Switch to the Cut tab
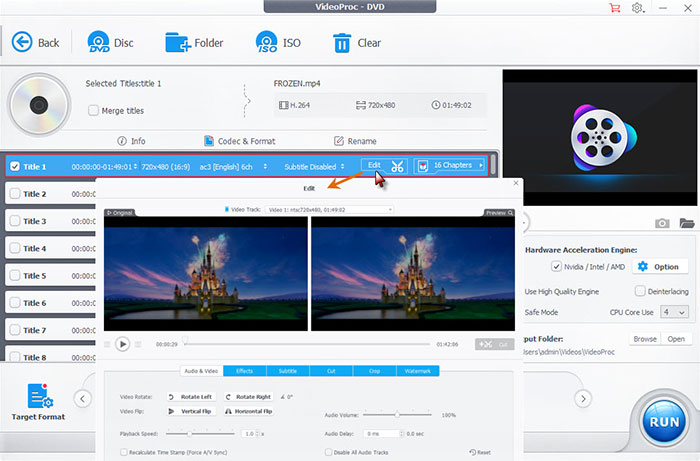Screen dimensions: 700x461 pos(331,371)
